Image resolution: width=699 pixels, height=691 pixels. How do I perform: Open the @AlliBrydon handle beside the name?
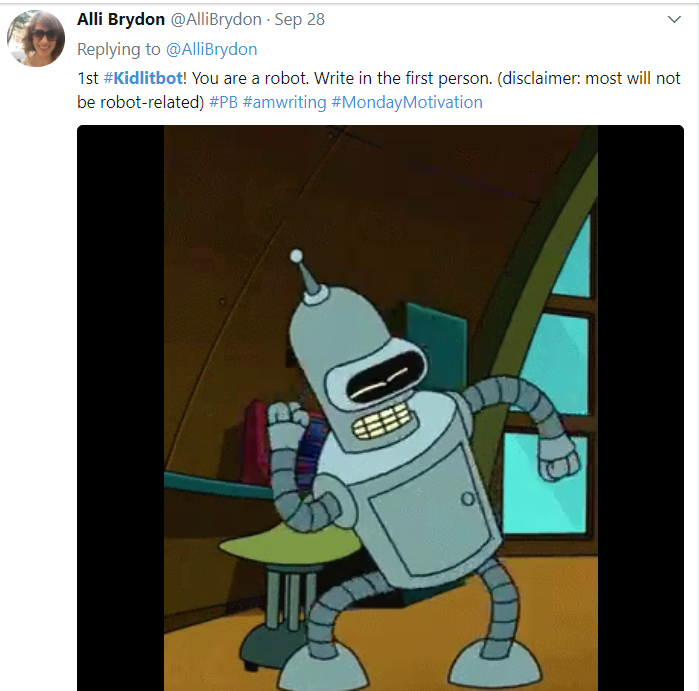click(x=216, y=20)
